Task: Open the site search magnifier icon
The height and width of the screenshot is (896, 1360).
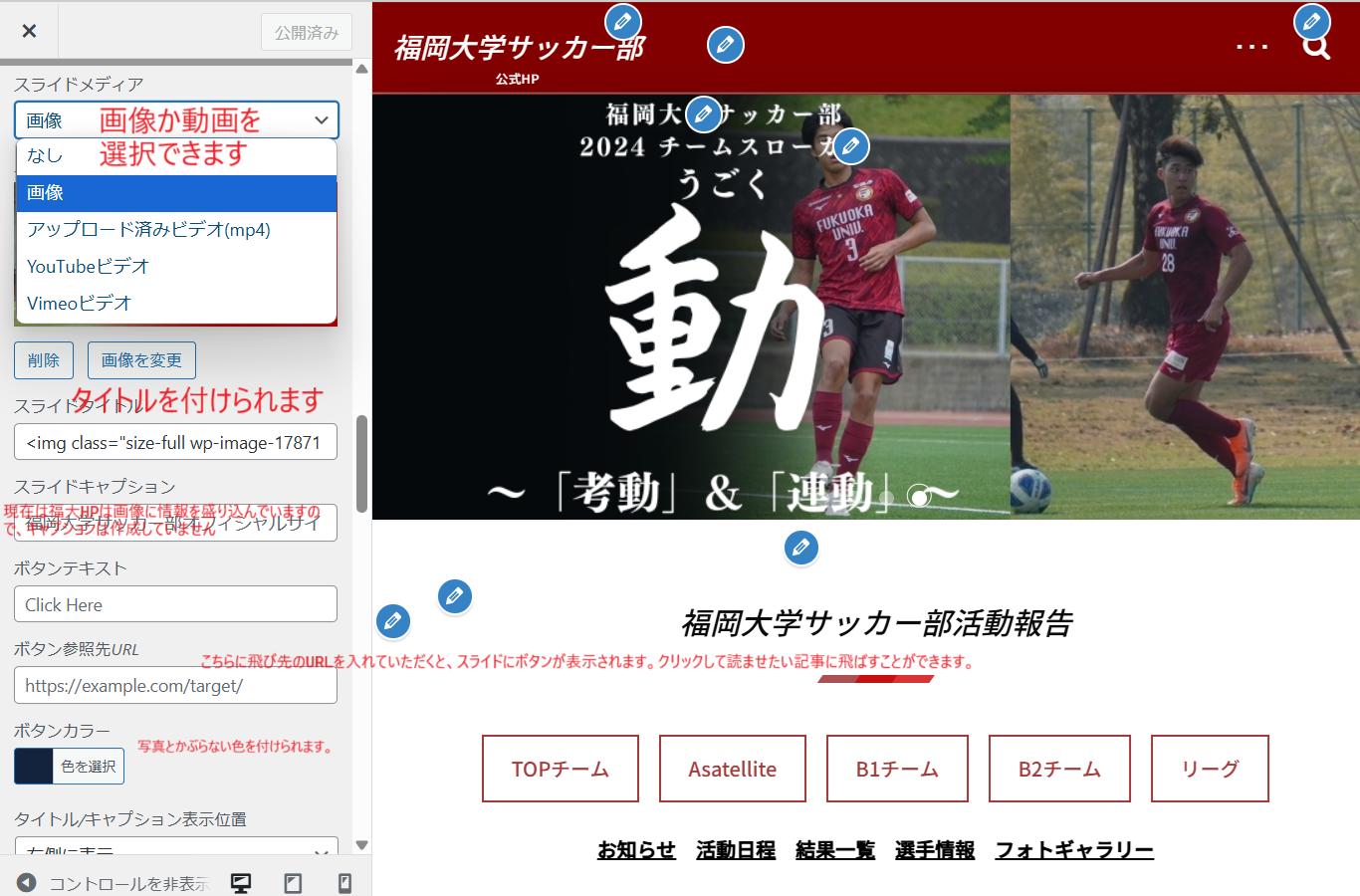Action: click(x=1316, y=47)
